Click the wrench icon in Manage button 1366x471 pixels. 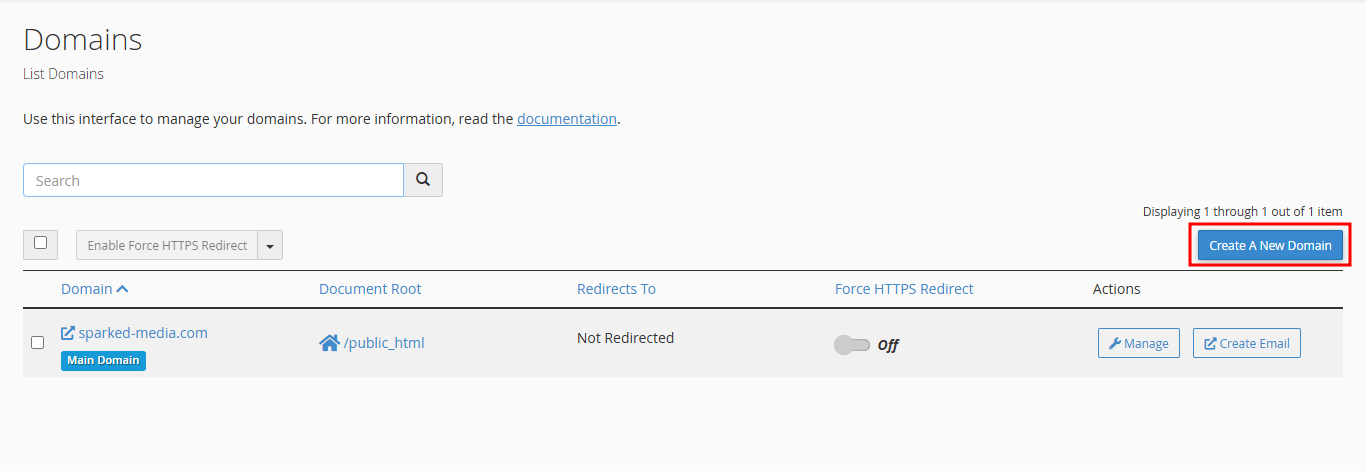pyautogui.click(x=1115, y=343)
